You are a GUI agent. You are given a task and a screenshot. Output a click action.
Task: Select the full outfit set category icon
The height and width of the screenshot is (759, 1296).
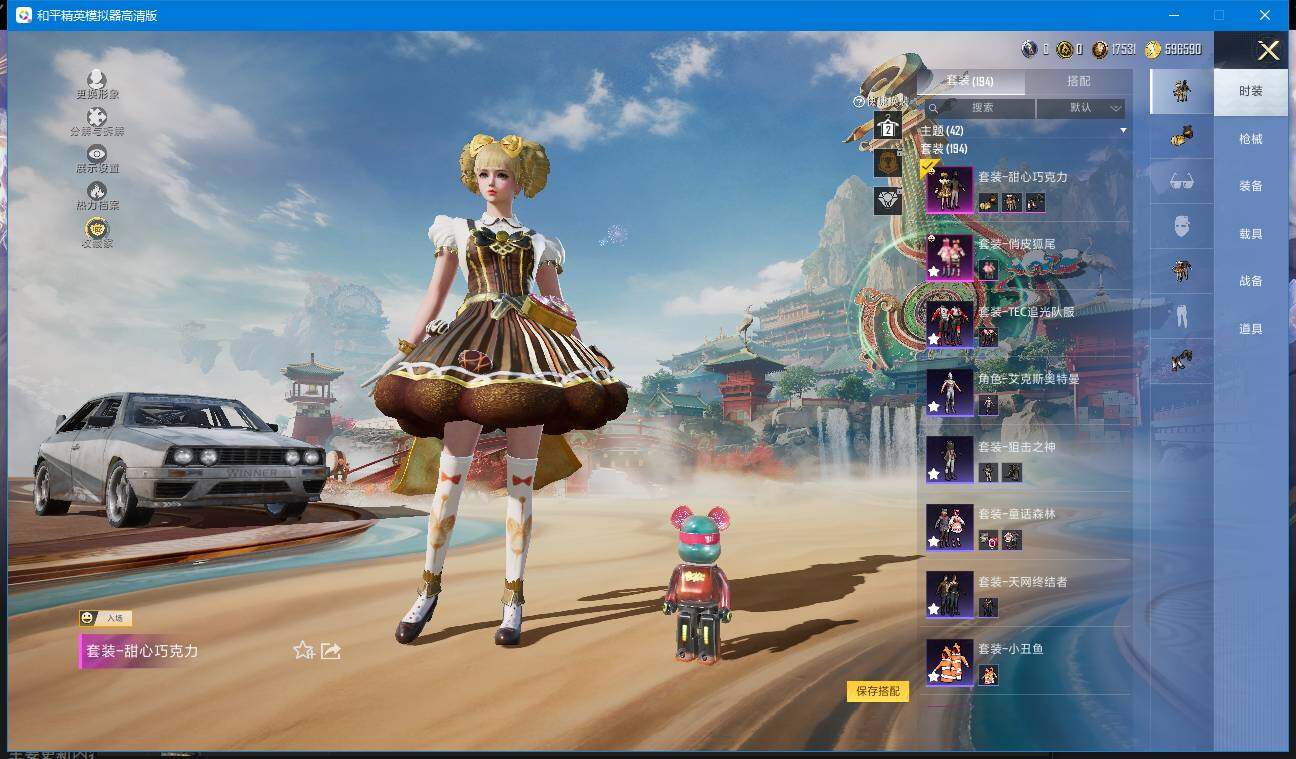[1182, 91]
